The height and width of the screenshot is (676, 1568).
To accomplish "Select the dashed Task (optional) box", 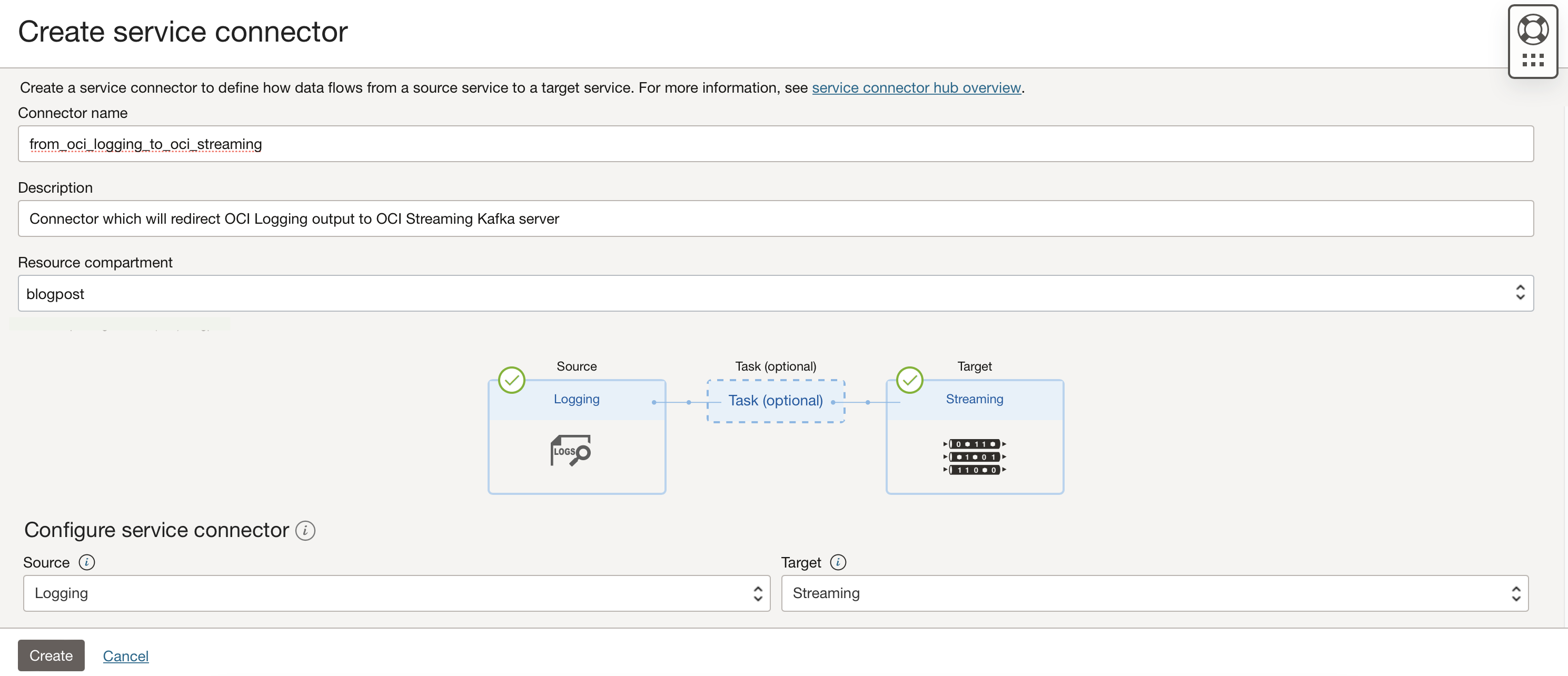I will pos(775,401).
